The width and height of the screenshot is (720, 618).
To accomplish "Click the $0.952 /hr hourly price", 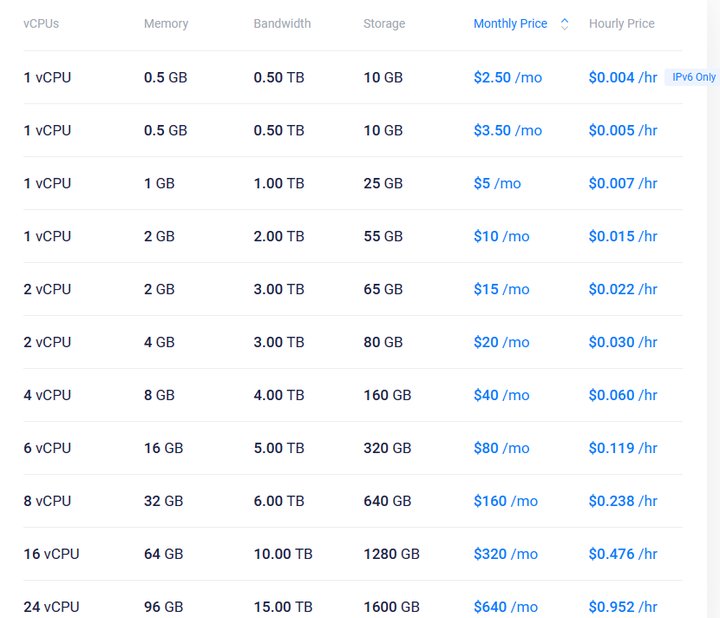I will 623,607.
